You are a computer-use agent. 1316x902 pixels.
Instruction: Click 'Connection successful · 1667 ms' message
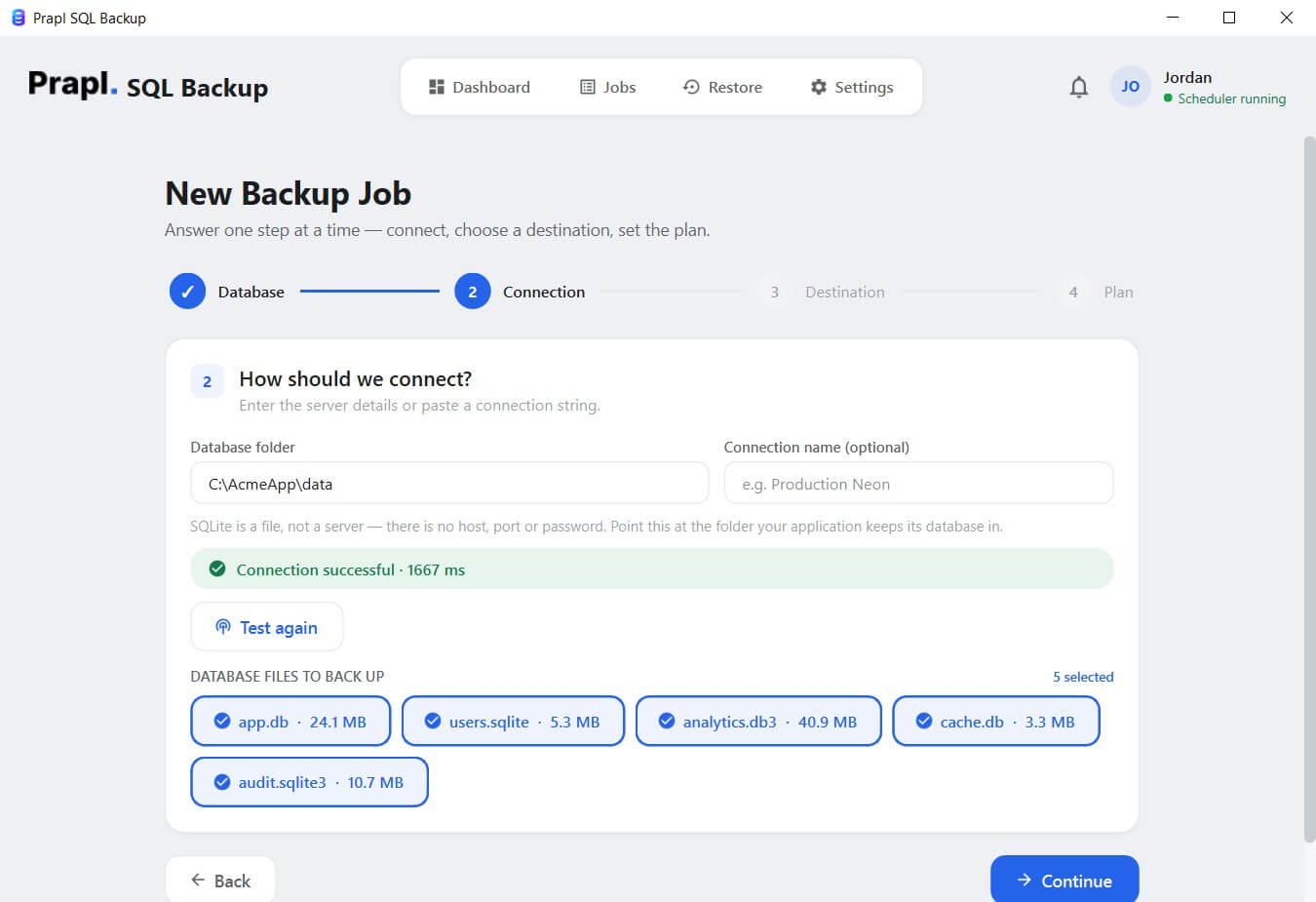(350, 569)
